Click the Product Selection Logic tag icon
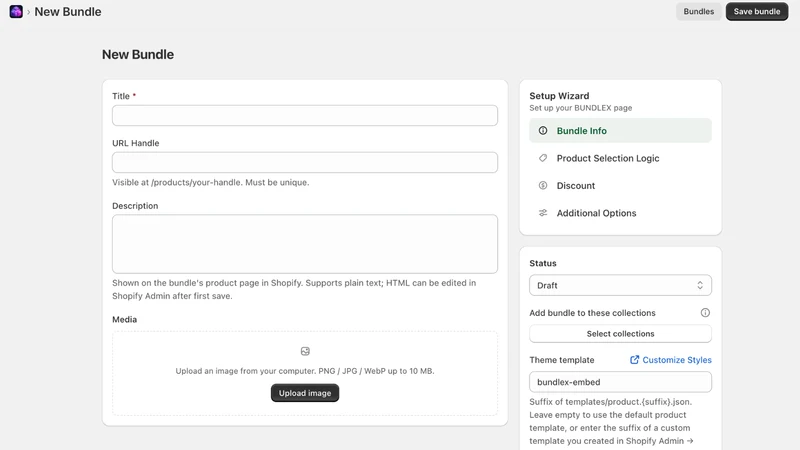This screenshot has width=800, height=450. [543, 158]
